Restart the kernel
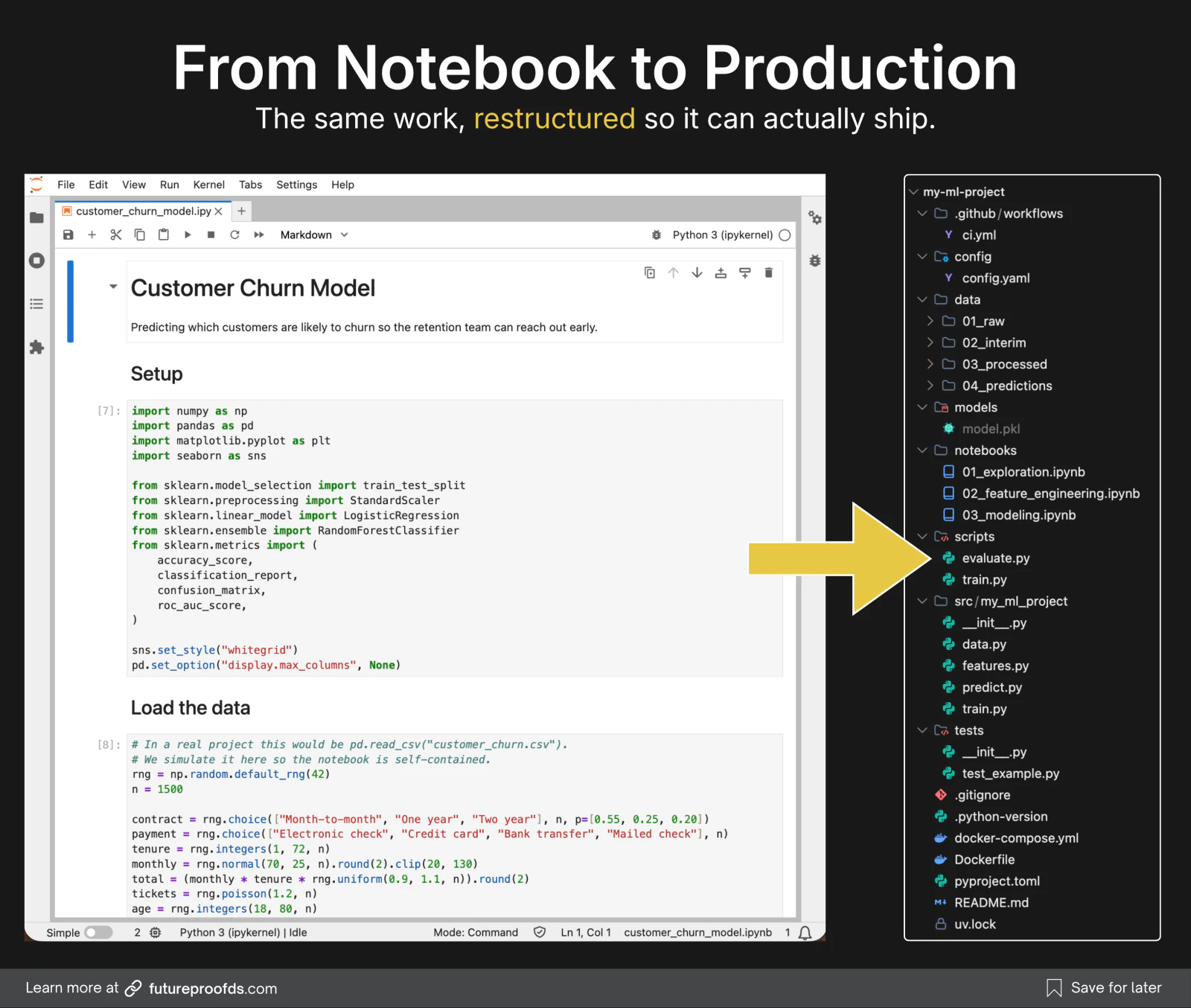The image size is (1191, 1008). click(234, 235)
